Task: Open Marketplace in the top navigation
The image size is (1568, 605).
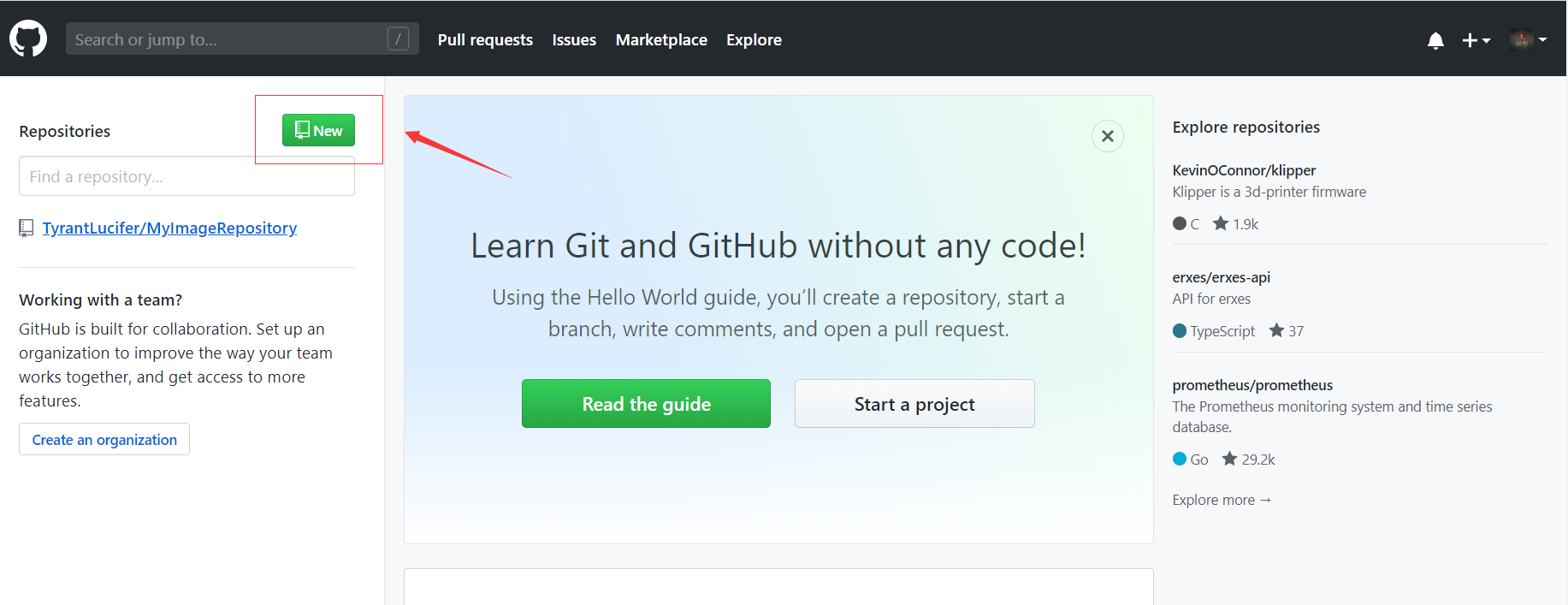Action: tap(661, 40)
